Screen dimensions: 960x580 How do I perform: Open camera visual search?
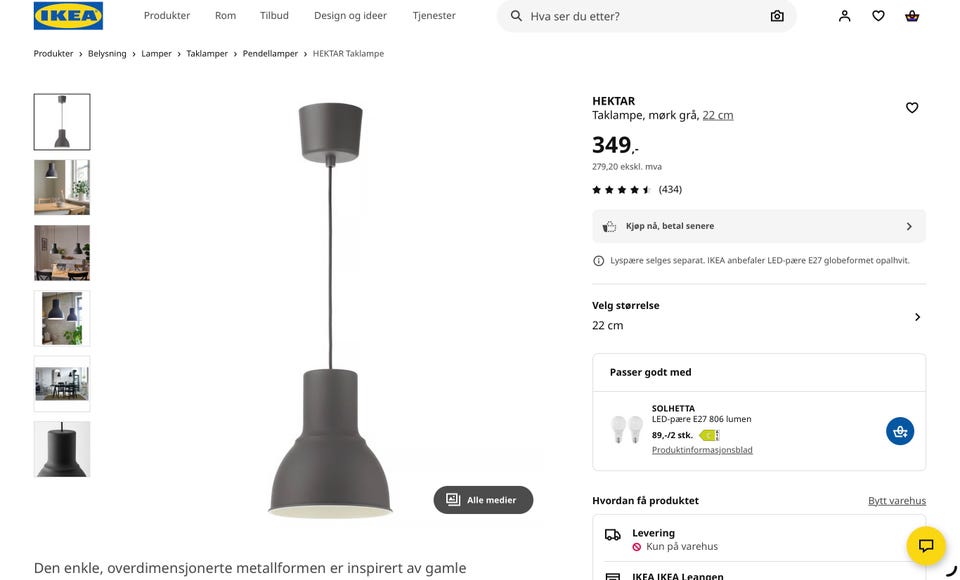777,16
